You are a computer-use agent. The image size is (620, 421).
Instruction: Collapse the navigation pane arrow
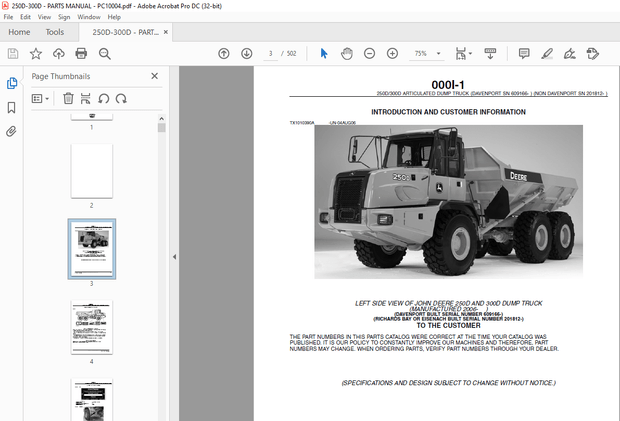click(174, 257)
